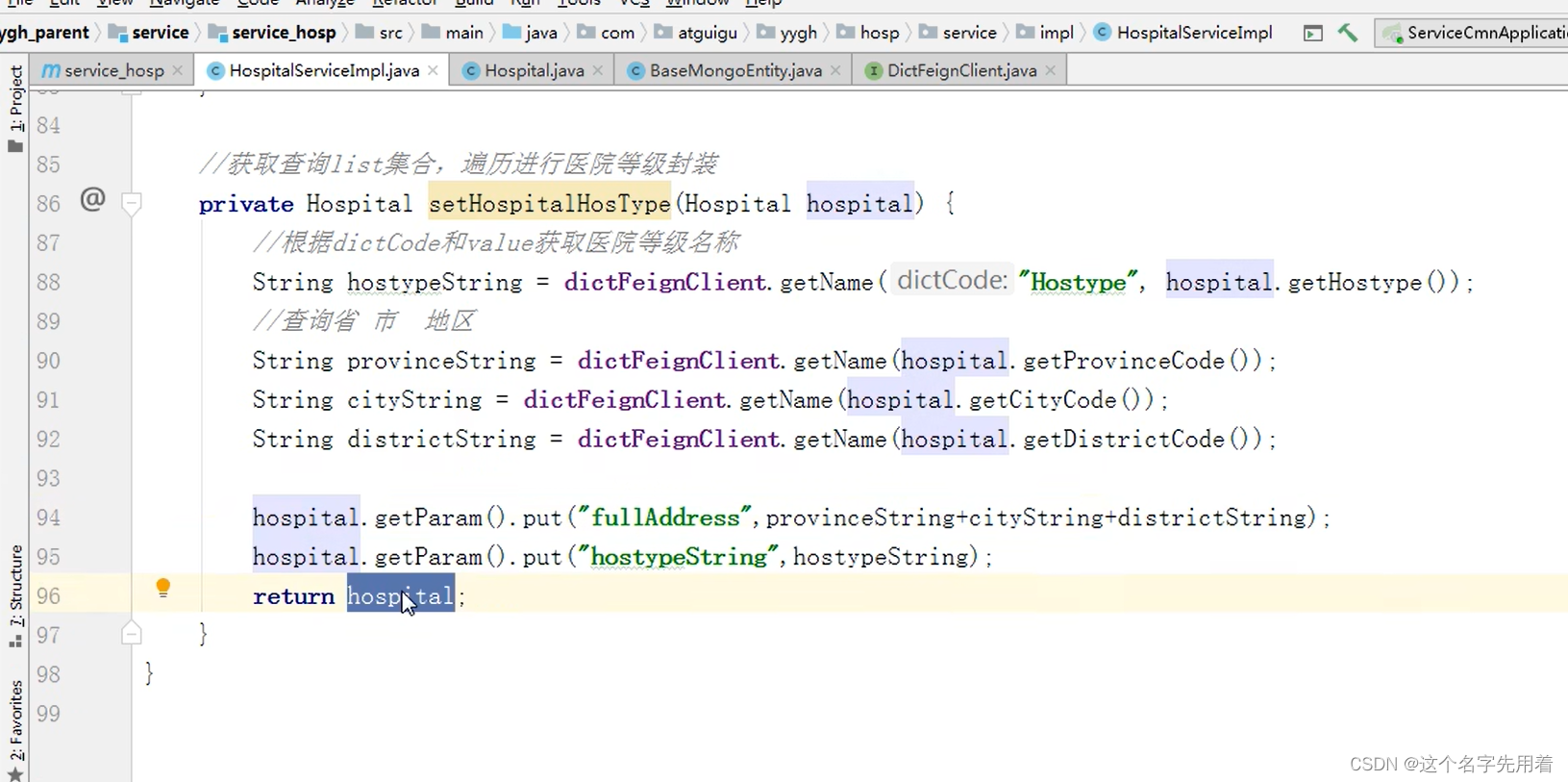Close the Hospital.java tab

pyautogui.click(x=598, y=70)
